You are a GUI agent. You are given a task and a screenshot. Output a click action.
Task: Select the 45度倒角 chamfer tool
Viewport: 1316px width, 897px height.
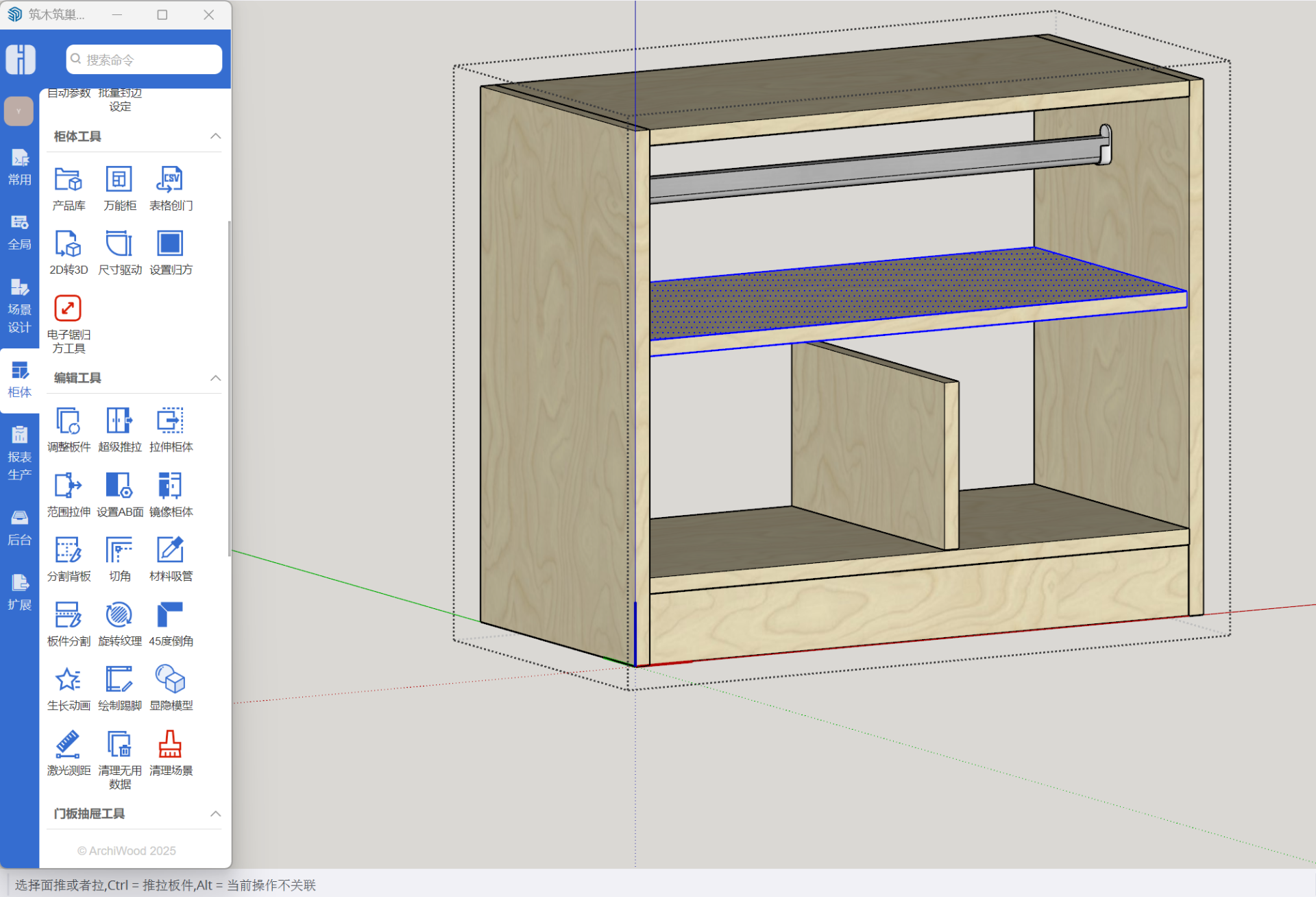click(171, 616)
